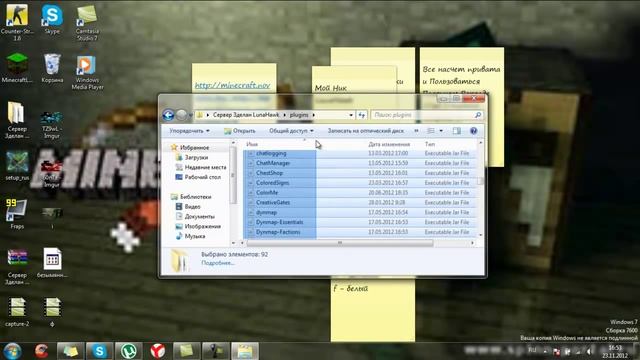Select the Dynmap-Essentials file
The width and height of the screenshot is (640, 360).
click(x=279, y=222)
